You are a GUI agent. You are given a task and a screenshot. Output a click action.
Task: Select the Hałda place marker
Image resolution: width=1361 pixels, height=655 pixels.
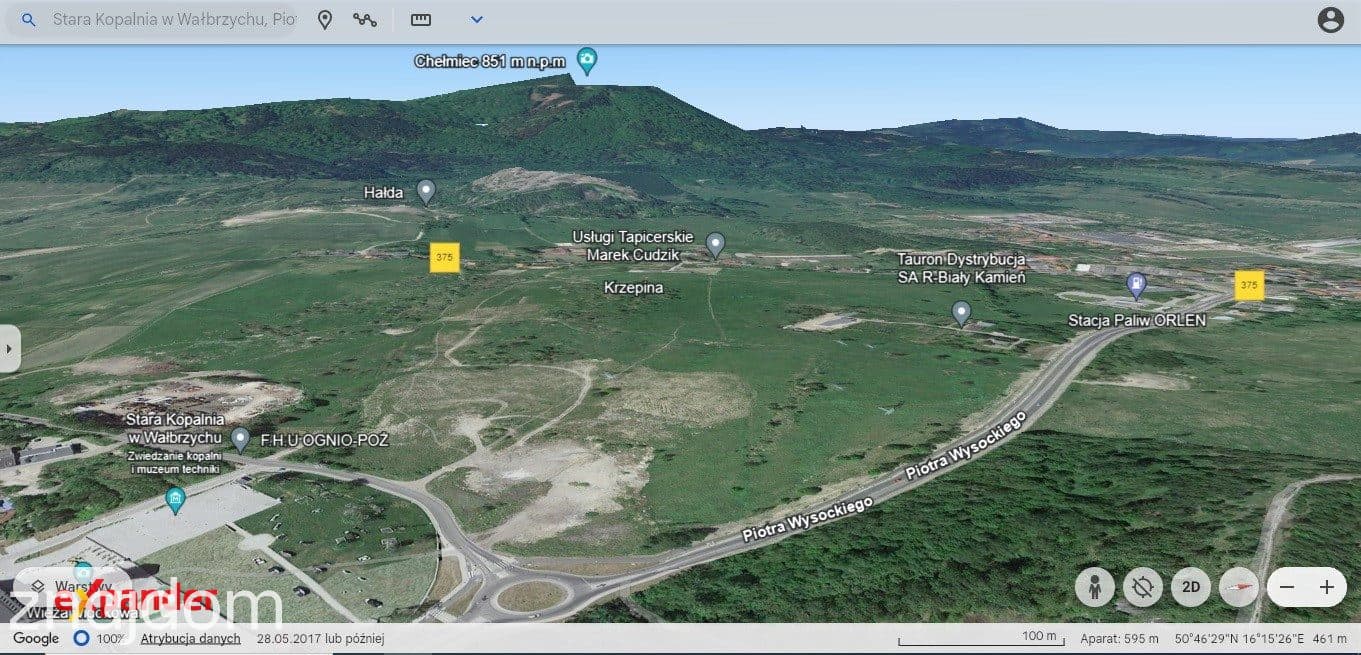point(426,191)
